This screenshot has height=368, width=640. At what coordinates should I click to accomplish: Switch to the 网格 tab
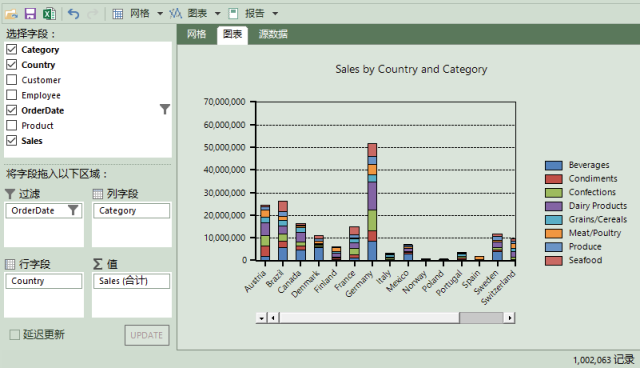196,34
